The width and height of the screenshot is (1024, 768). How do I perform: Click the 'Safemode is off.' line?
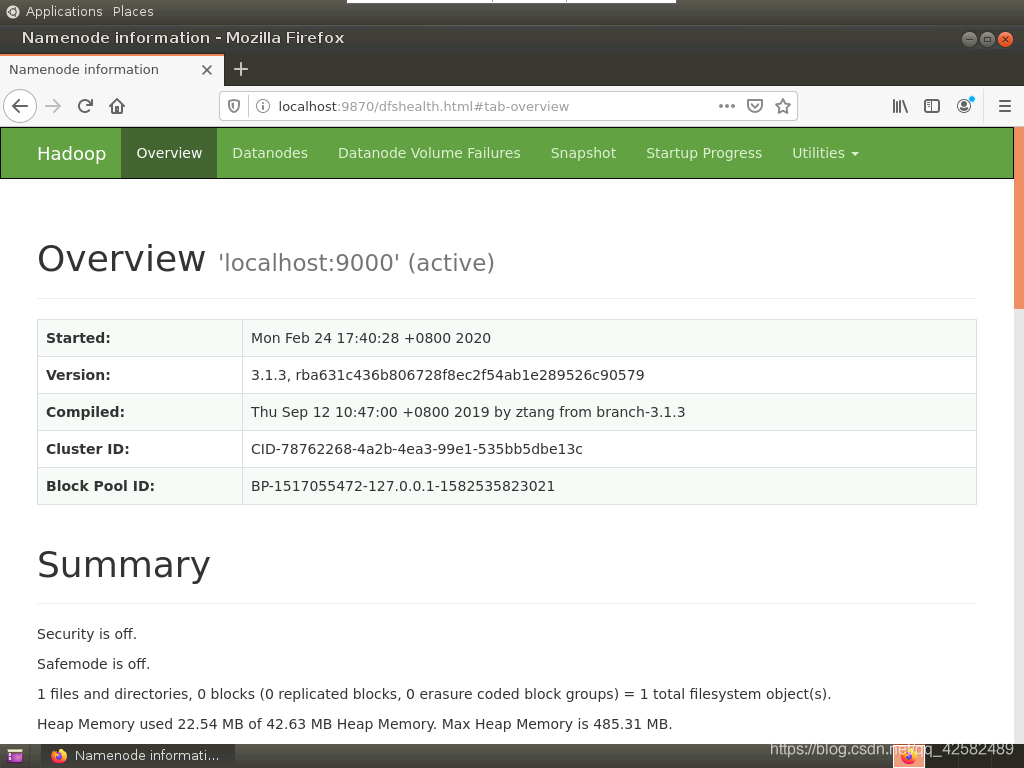93,664
